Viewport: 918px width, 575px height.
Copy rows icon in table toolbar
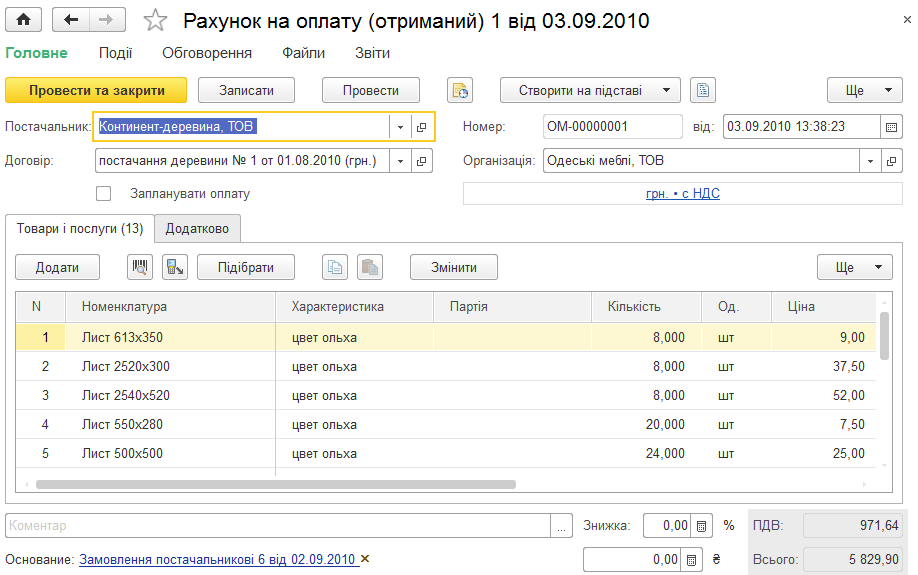point(335,268)
